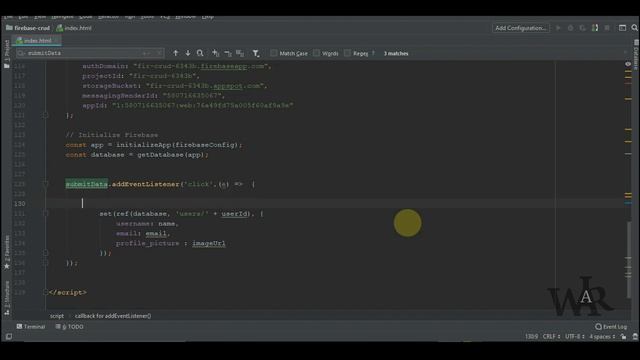Click callback for addEventListener() breadcrumb
This screenshot has width=640, height=360.
point(113,316)
